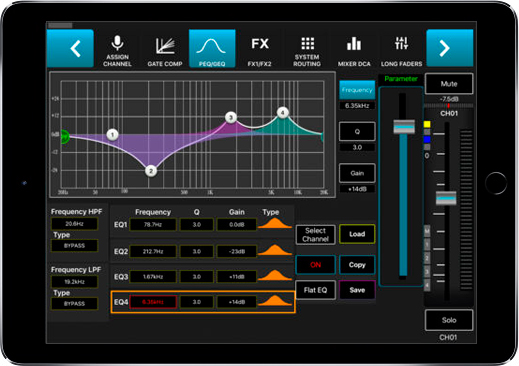Click EQ4 bell filter type icon
The width and height of the screenshot is (519, 366).
tap(274, 301)
